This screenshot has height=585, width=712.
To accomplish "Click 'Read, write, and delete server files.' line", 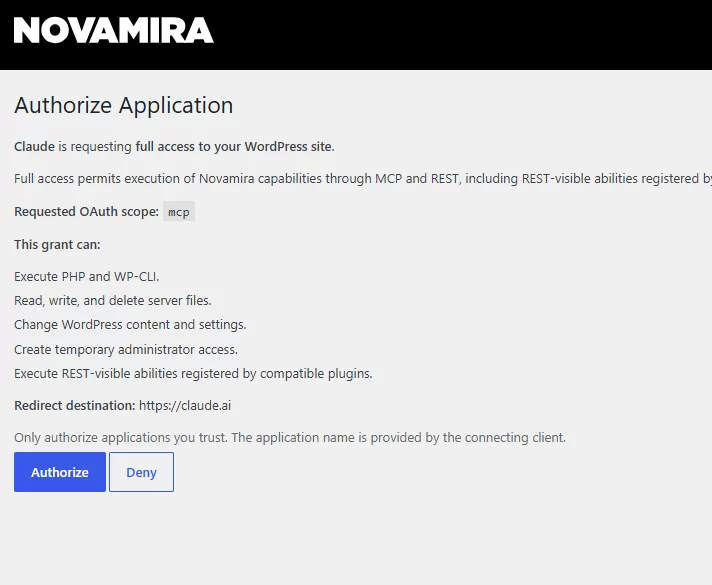I will [113, 301].
